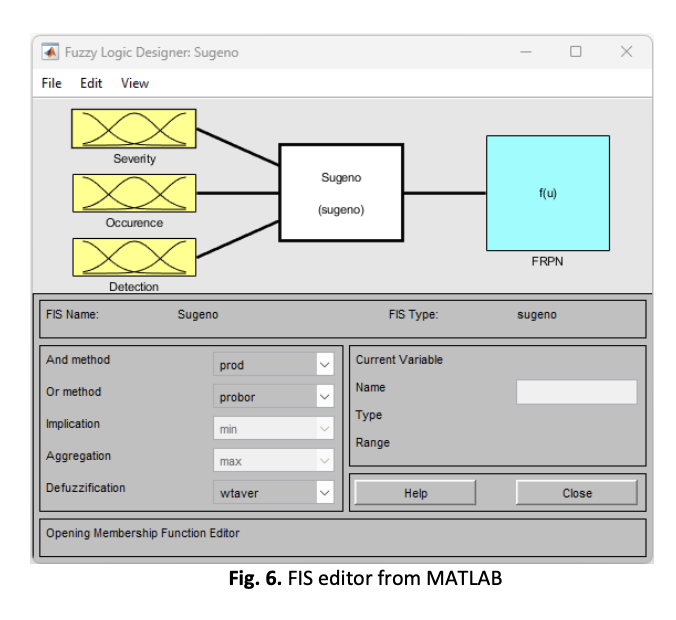Select the Detection input variable box

coord(134,257)
